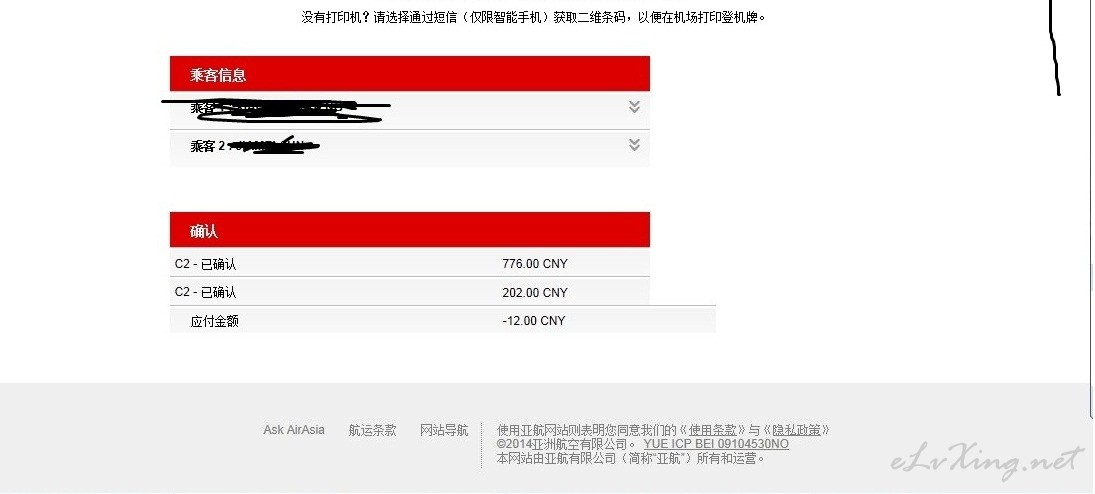Click the 乘客信息 red section header
Image resolution: width=1095 pixels, height=494 pixels.
(x=410, y=74)
